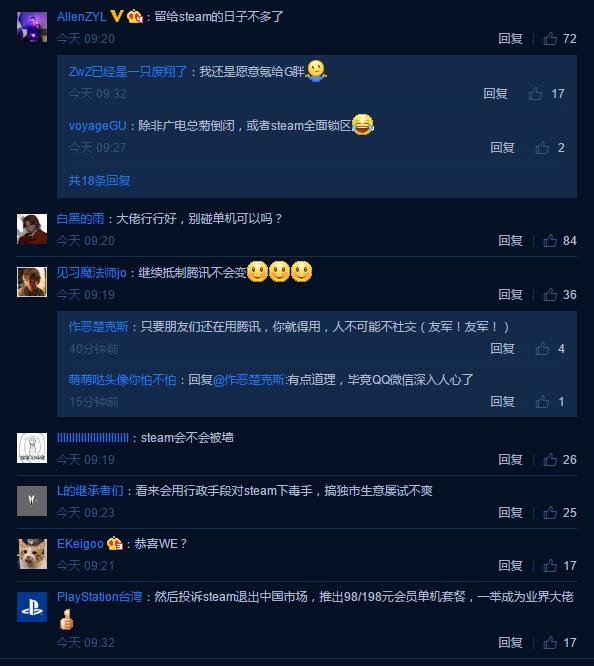Expand all 18 replies (共18条回复)
594x666 pixels.
99,181
